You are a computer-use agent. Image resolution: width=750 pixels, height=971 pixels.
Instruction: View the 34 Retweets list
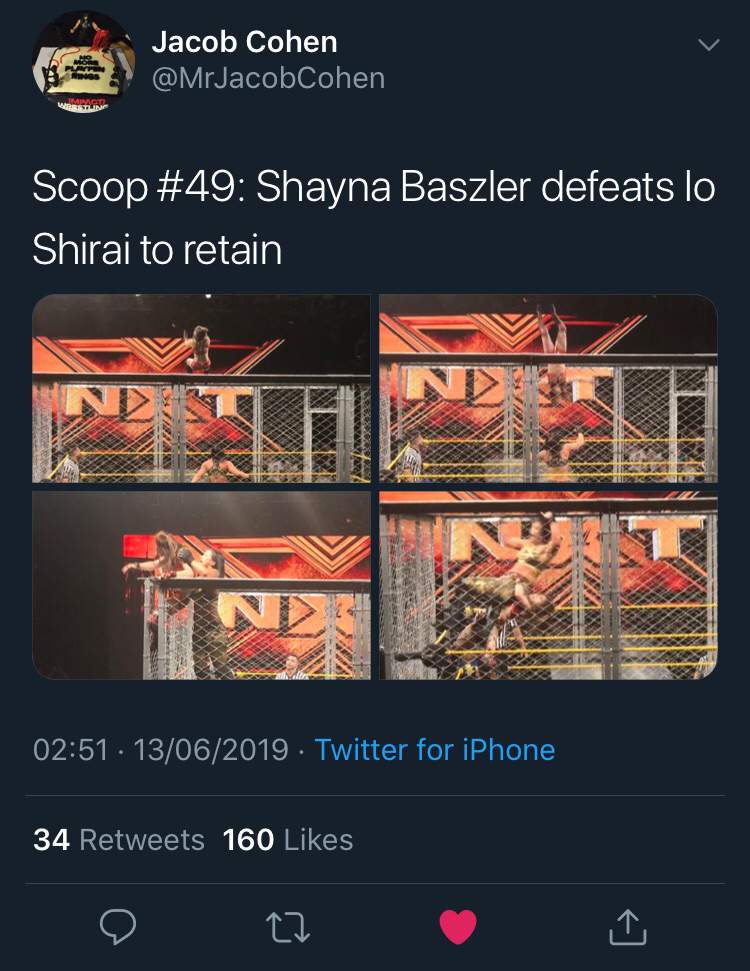click(x=119, y=840)
